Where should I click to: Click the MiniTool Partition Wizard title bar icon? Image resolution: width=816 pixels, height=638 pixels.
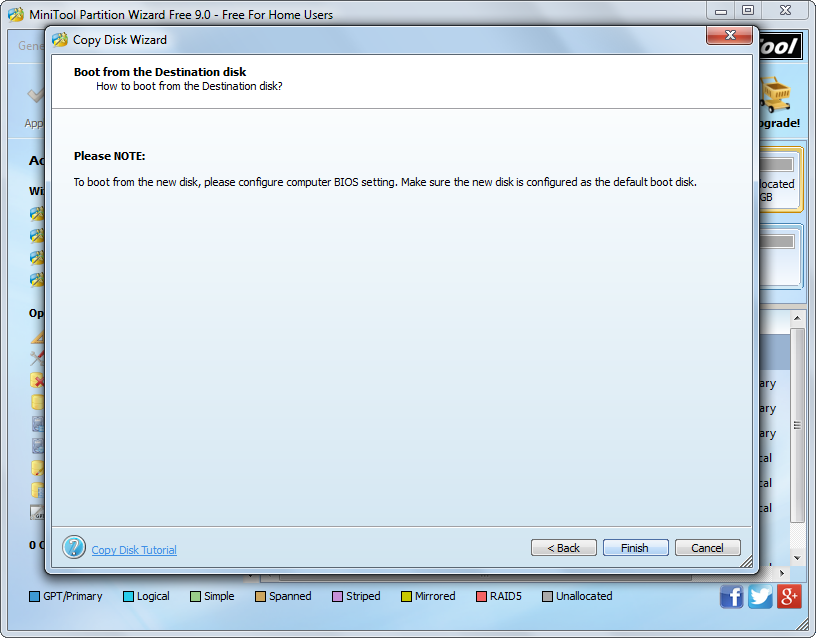click(16, 15)
